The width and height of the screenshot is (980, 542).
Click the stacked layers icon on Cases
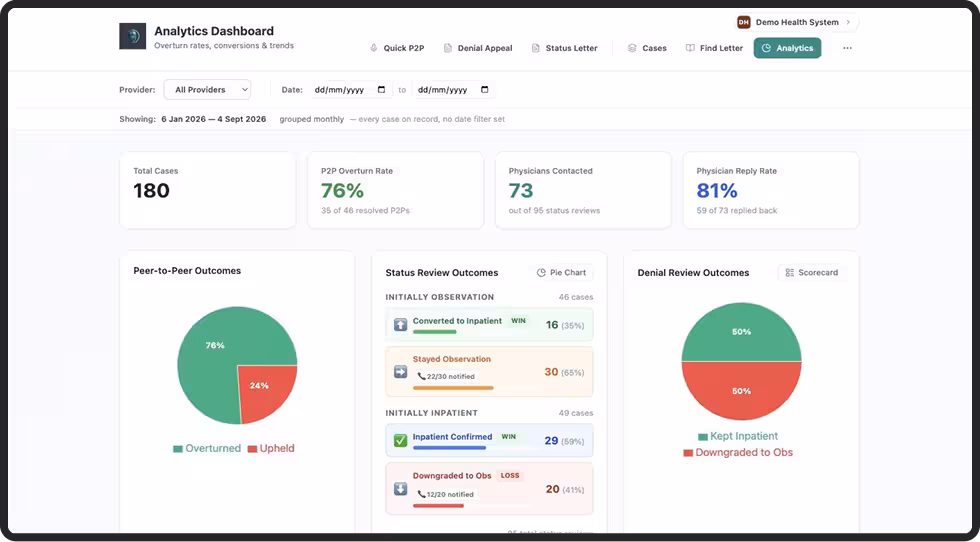point(632,48)
